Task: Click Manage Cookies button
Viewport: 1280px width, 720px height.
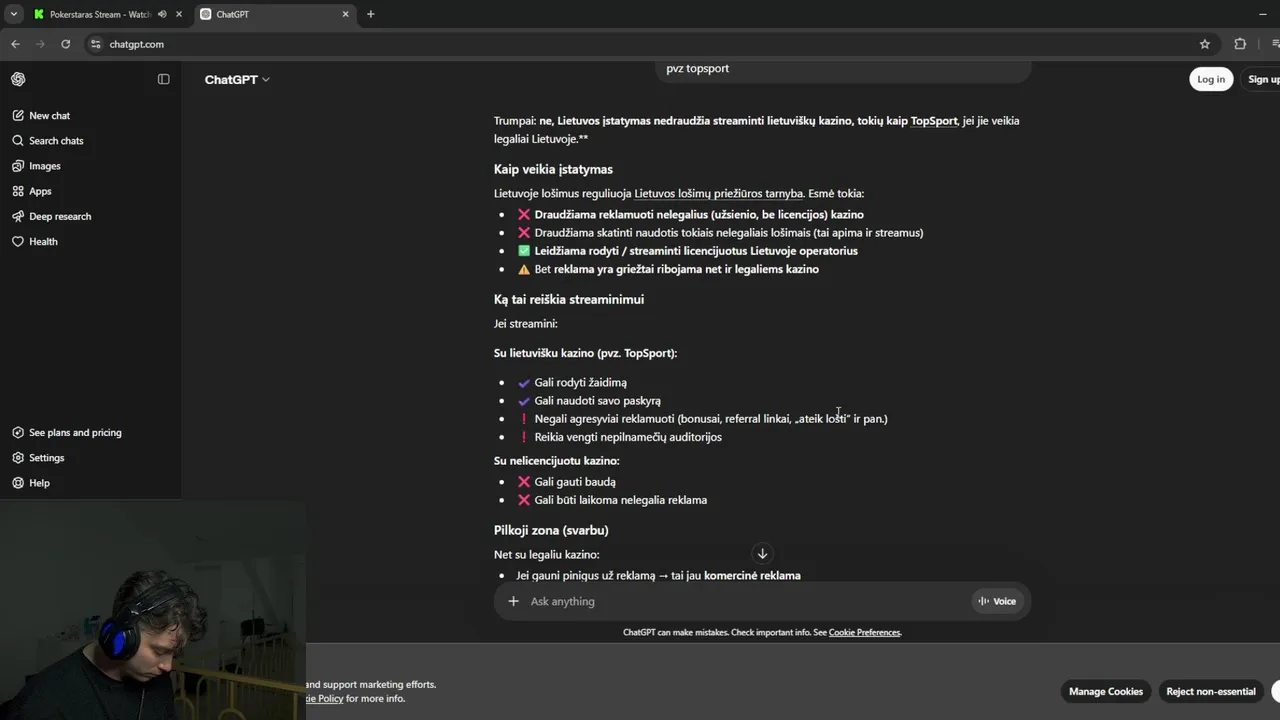Action: pyautogui.click(x=1106, y=691)
